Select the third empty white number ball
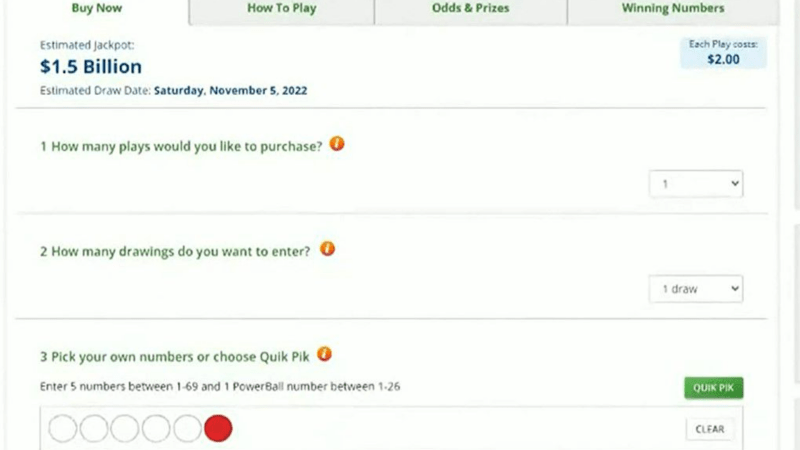The height and width of the screenshot is (450, 800). tap(125, 428)
